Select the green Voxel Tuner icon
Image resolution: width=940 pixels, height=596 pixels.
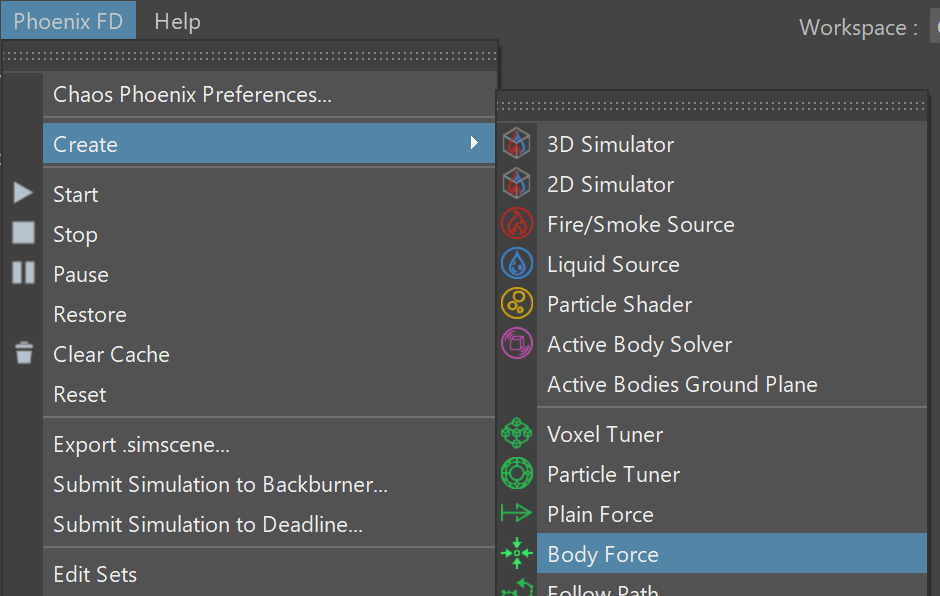(516, 434)
